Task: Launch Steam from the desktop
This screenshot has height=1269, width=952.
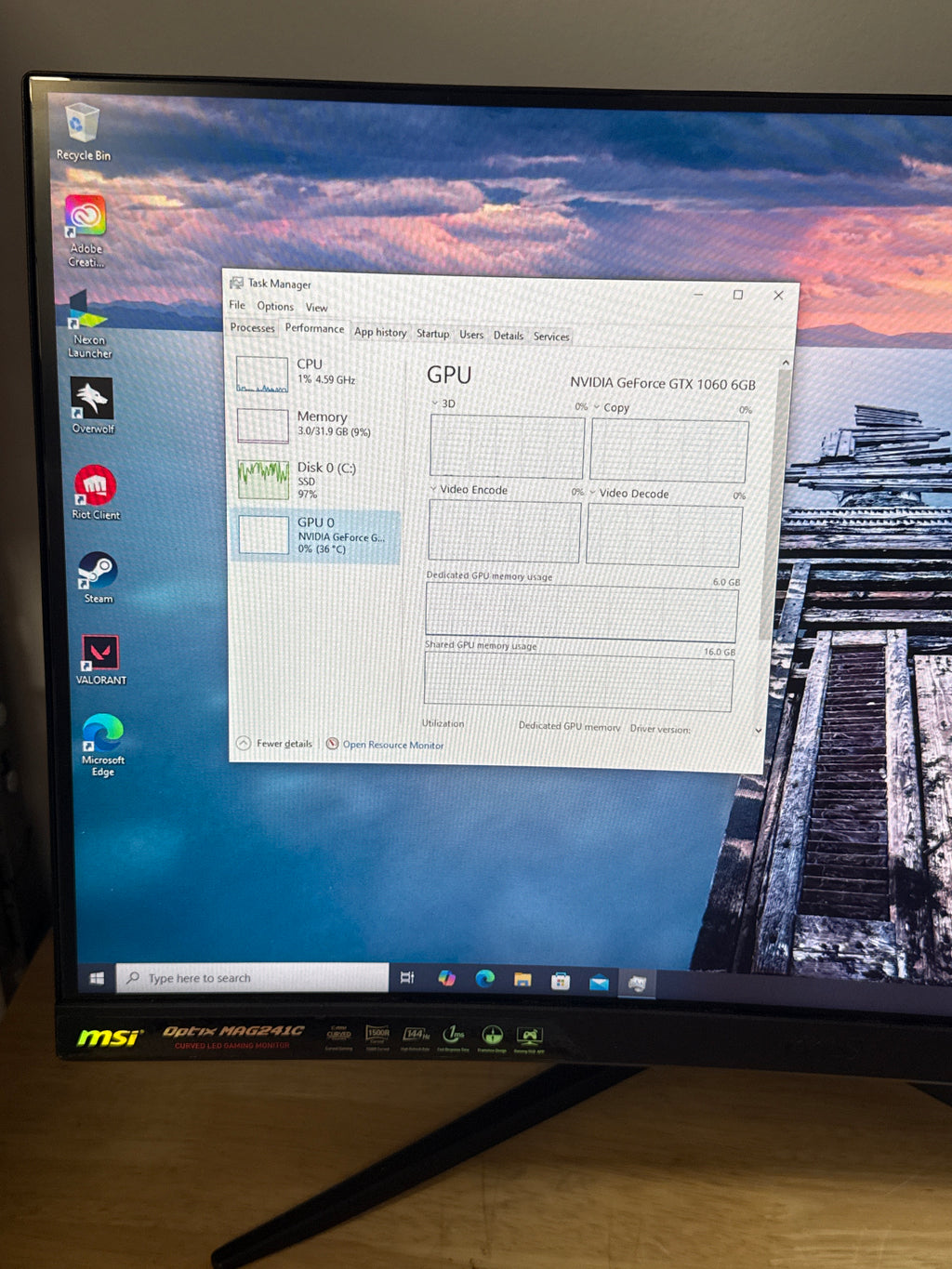Action: (x=98, y=577)
